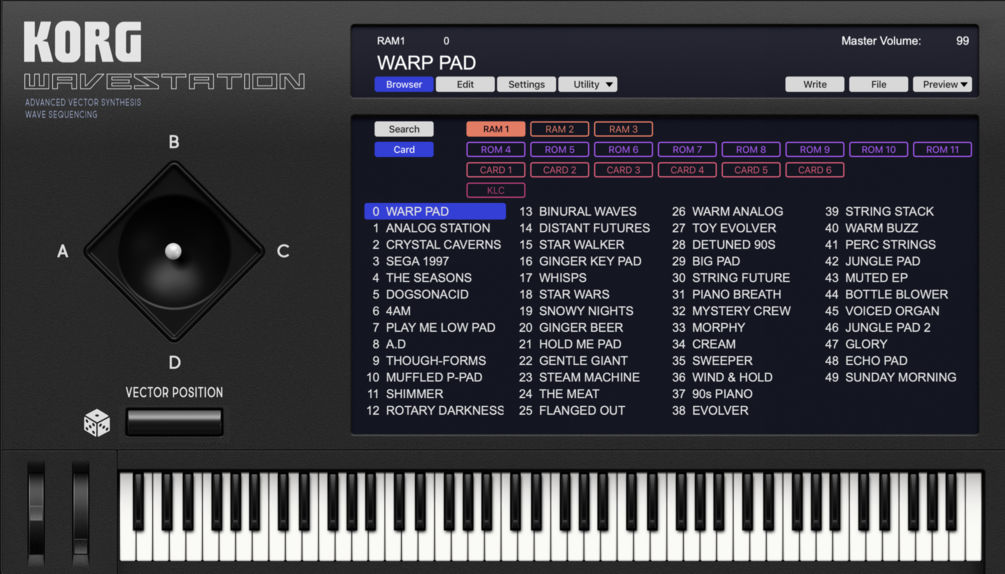Select the CARD 6 bank
1005x574 pixels.
pos(815,170)
